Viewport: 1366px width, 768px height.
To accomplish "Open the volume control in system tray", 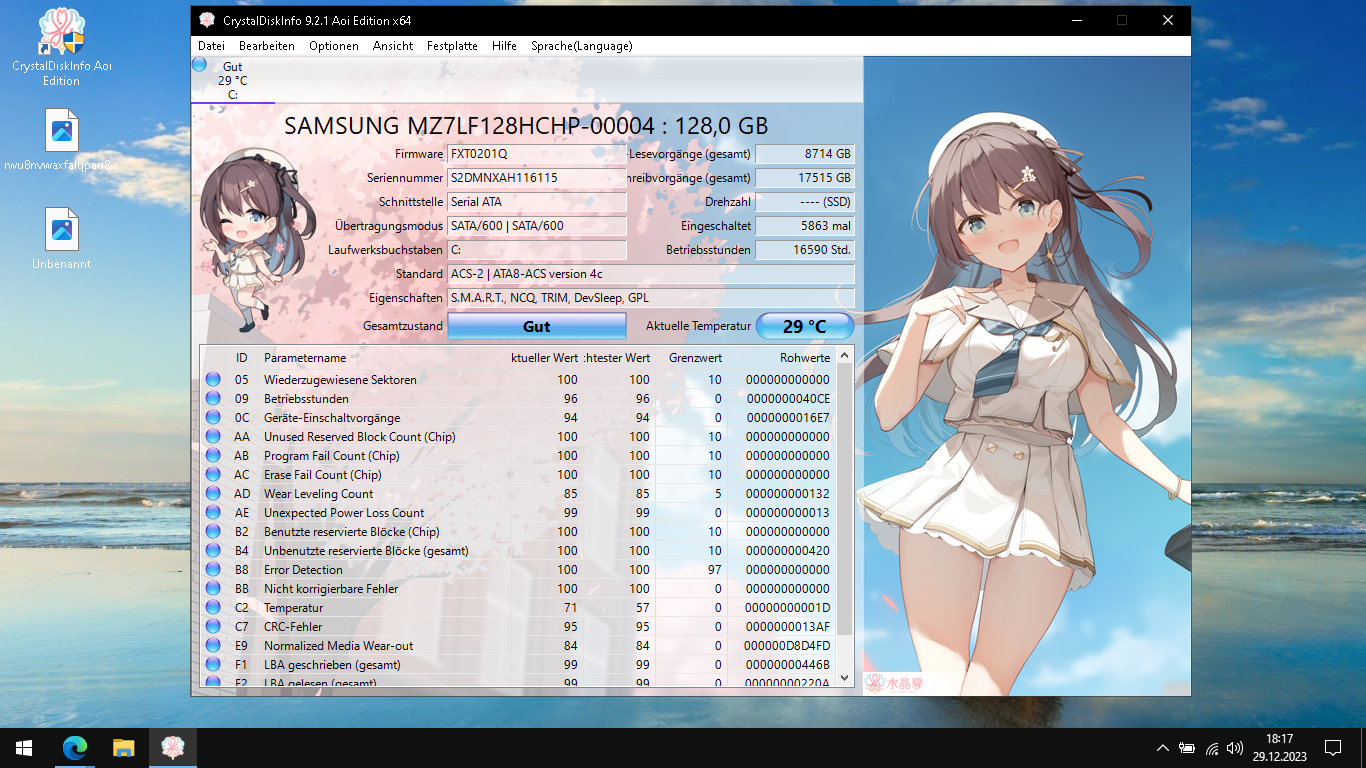I will click(x=1235, y=747).
